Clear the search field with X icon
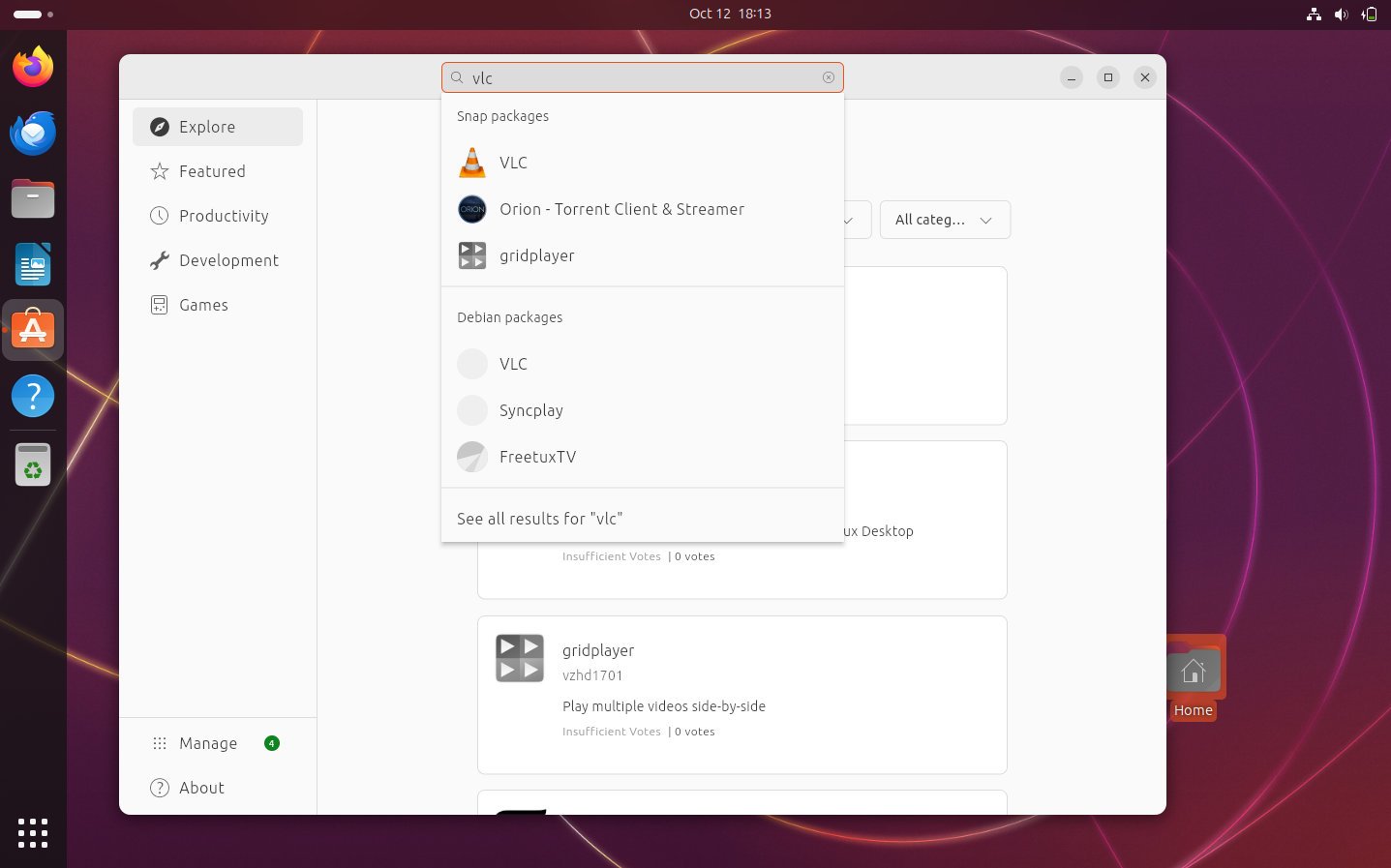Viewport: 1391px width, 868px height. (x=829, y=77)
